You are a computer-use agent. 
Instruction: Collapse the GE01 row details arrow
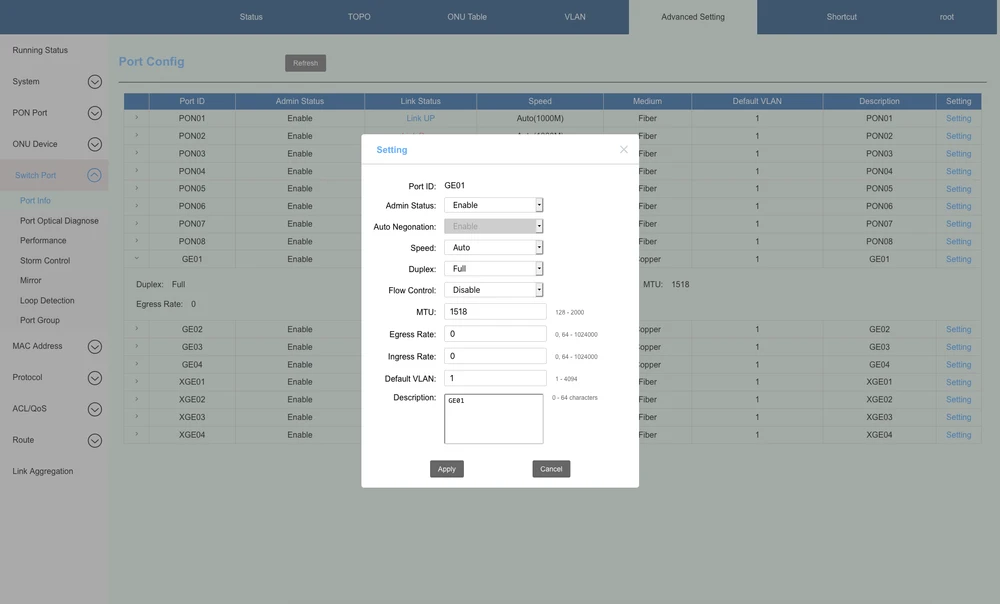click(136, 259)
